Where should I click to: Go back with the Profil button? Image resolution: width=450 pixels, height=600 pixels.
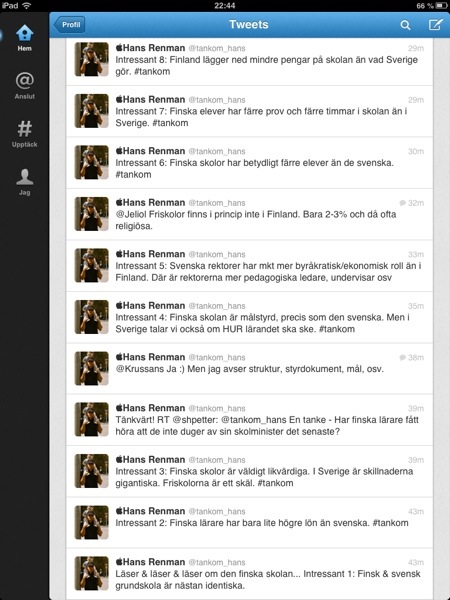point(69,25)
